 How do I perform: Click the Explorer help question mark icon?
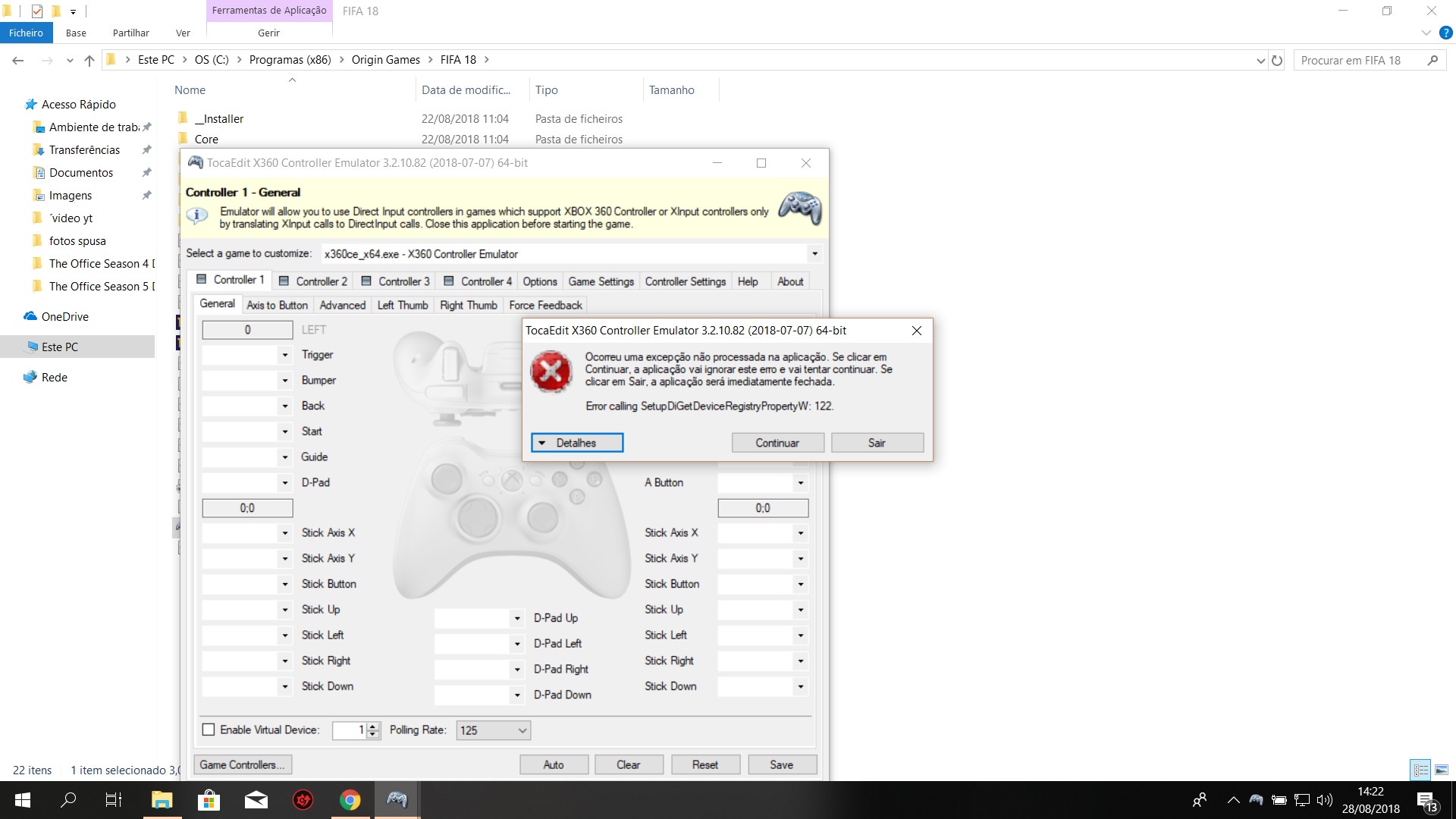click(1445, 33)
